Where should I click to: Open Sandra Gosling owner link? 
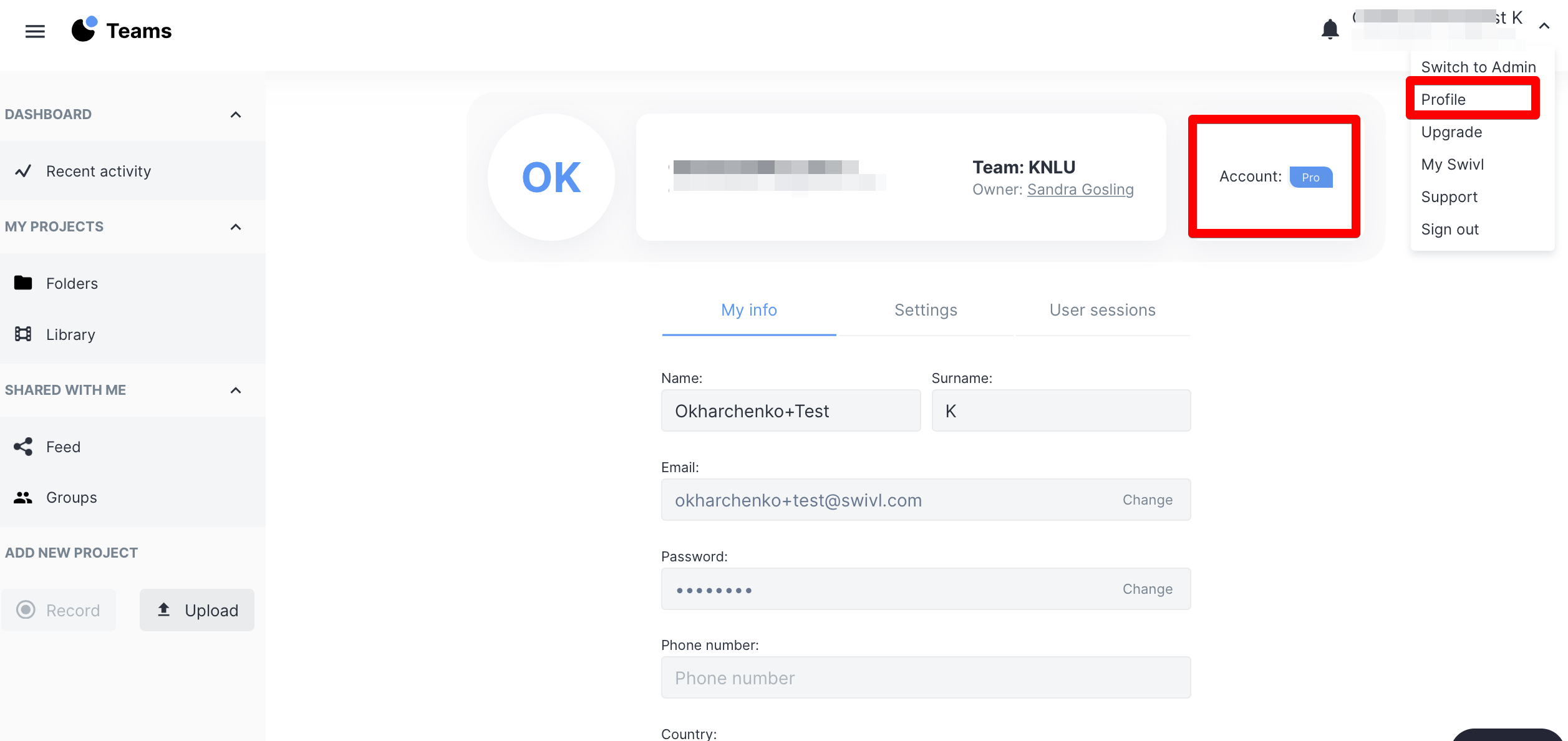pos(1080,189)
